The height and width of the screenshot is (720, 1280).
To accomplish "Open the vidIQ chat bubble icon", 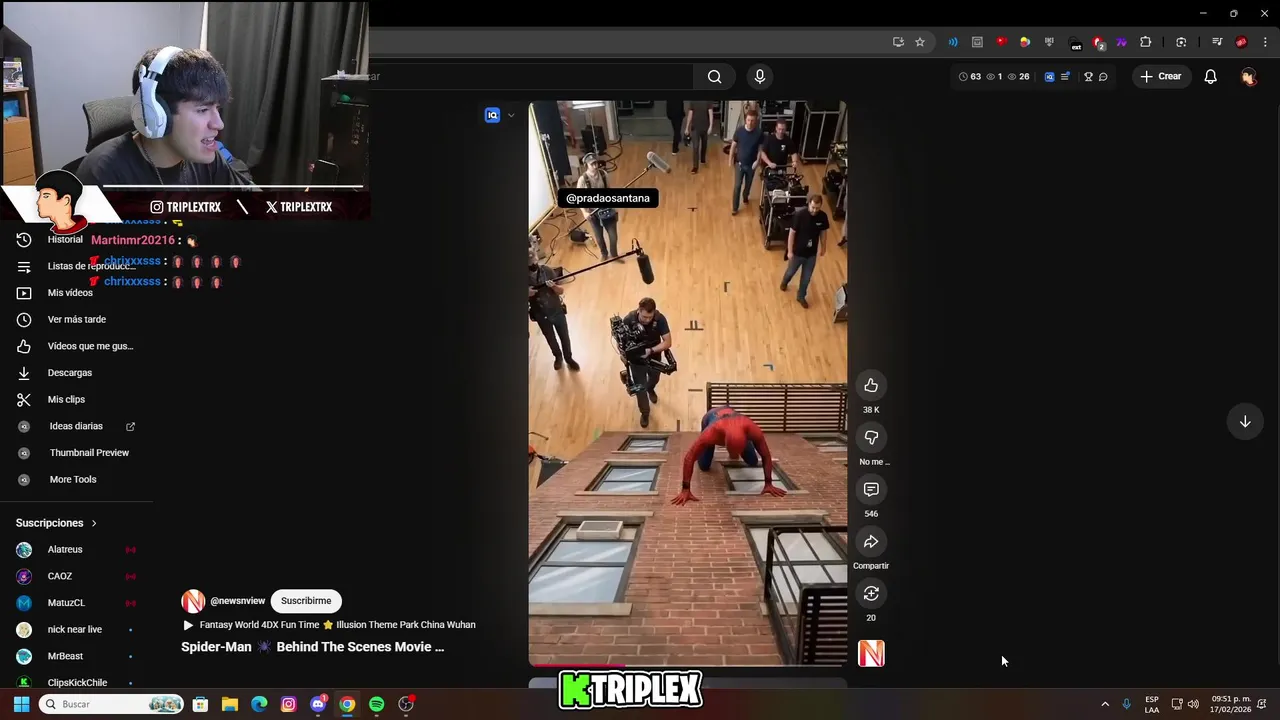I will tap(1103, 76).
